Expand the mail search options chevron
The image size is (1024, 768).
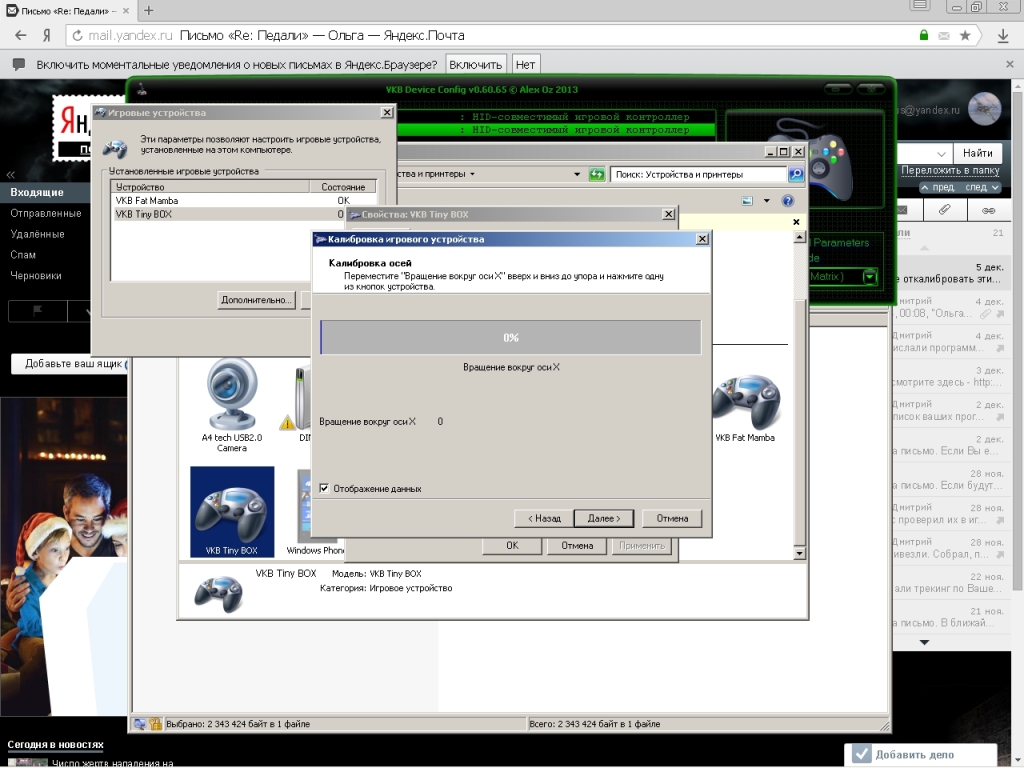pyautogui.click(x=941, y=154)
